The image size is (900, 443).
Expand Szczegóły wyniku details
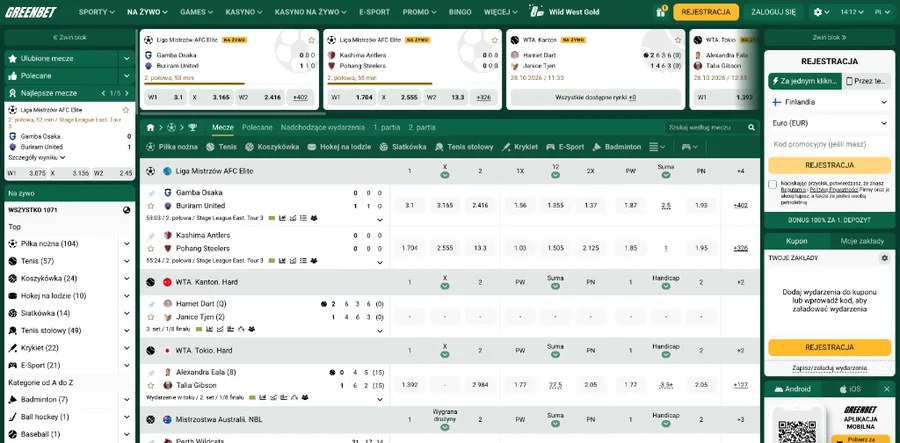coord(37,157)
